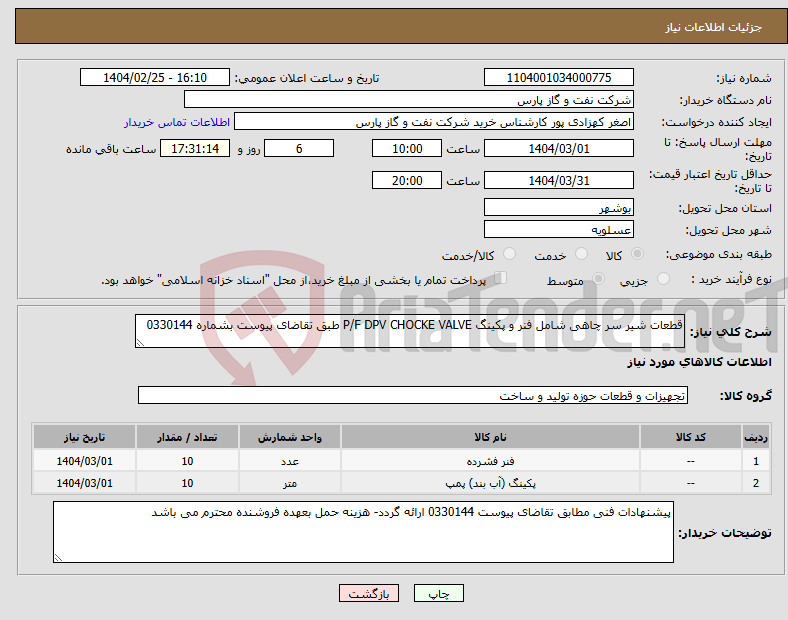Select the متوسط purchase type radio
The height and width of the screenshot is (620, 788).
[598, 279]
